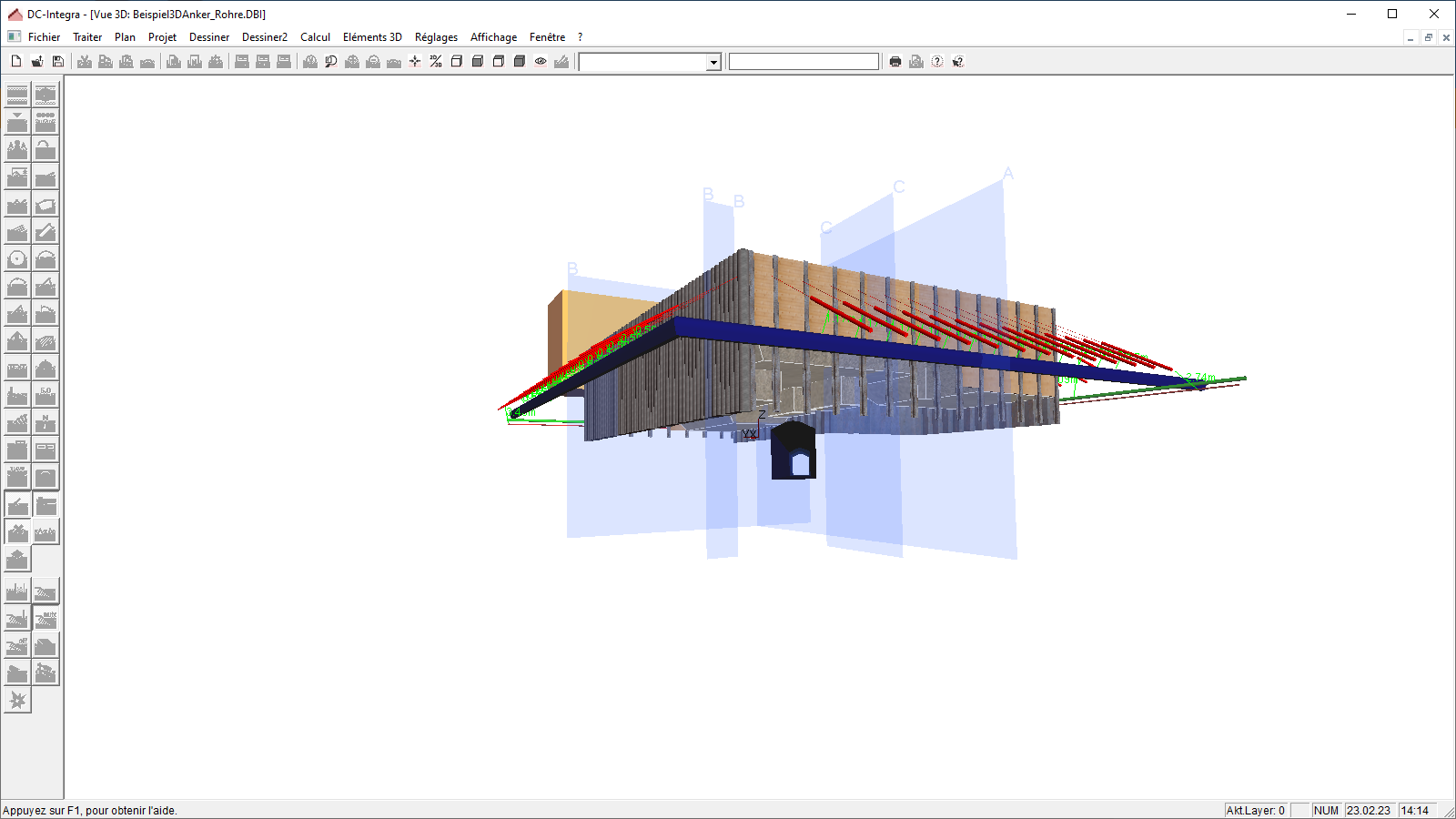The height and width of the screenshot is (819, 1456).
Task: Click the open folder icon in the toolbar
Action: coord(37,61)
